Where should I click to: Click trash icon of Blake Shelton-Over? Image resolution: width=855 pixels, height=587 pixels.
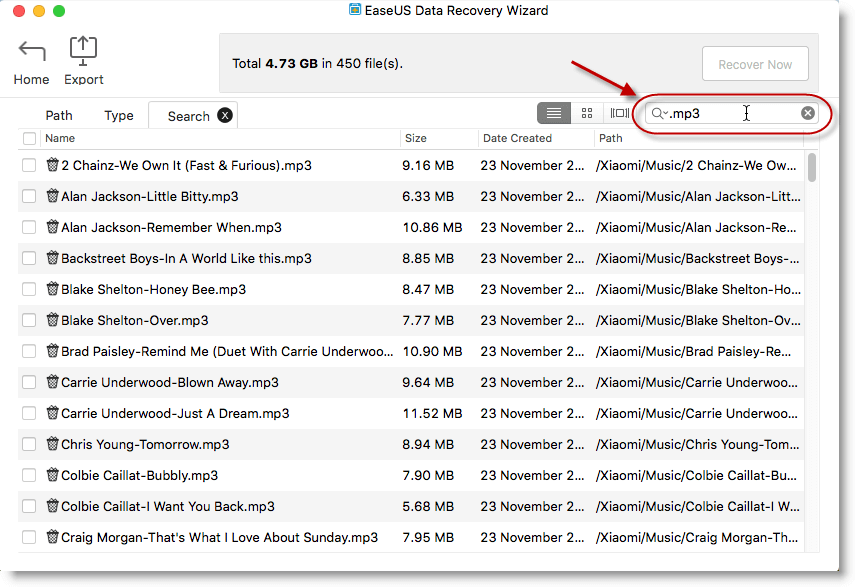(x=52, y=320)
